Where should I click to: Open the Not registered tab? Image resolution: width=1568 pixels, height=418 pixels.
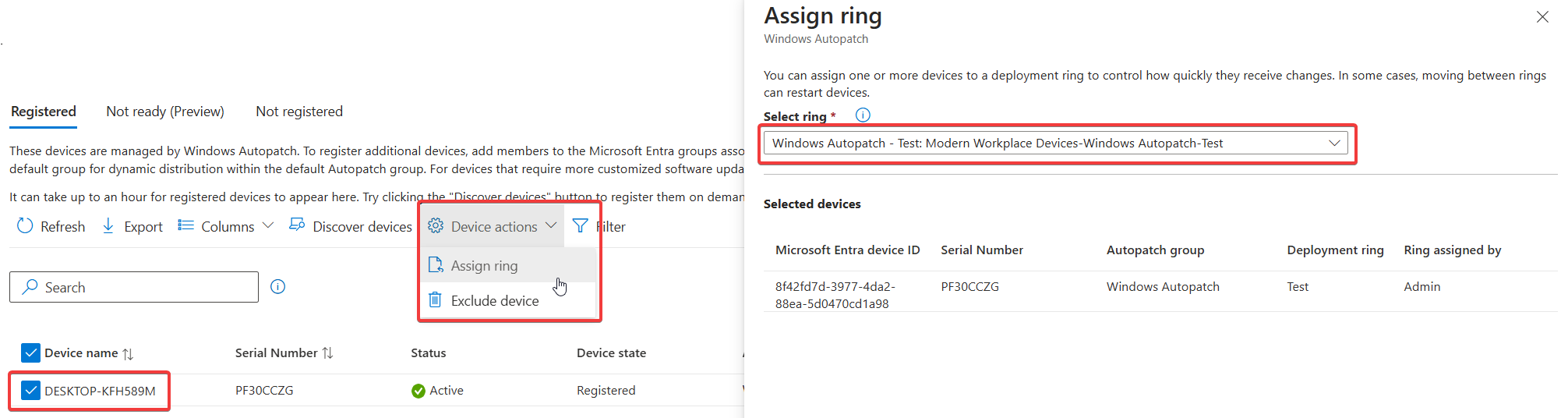pyautogui.click(x=299, y=112)
